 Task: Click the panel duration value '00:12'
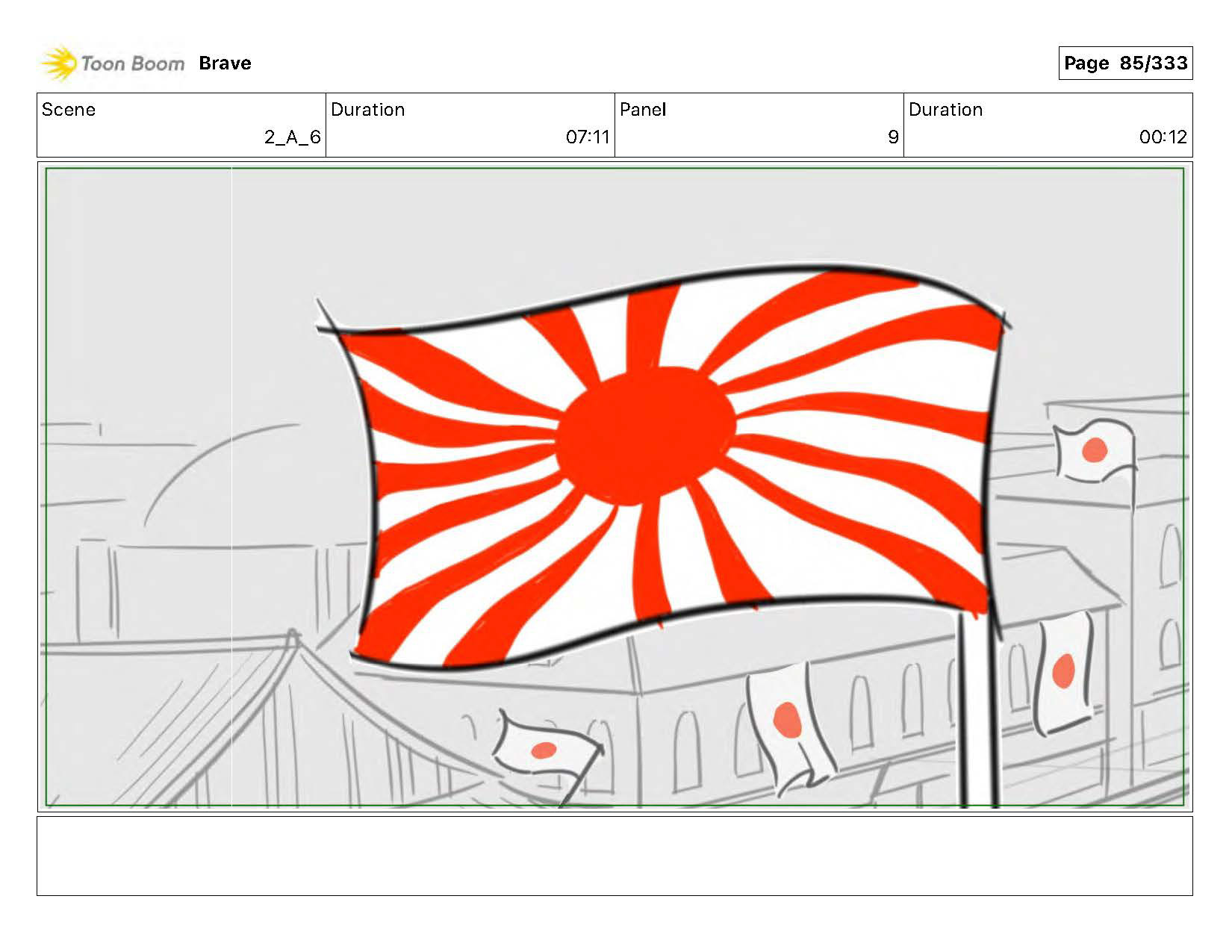1163,137
